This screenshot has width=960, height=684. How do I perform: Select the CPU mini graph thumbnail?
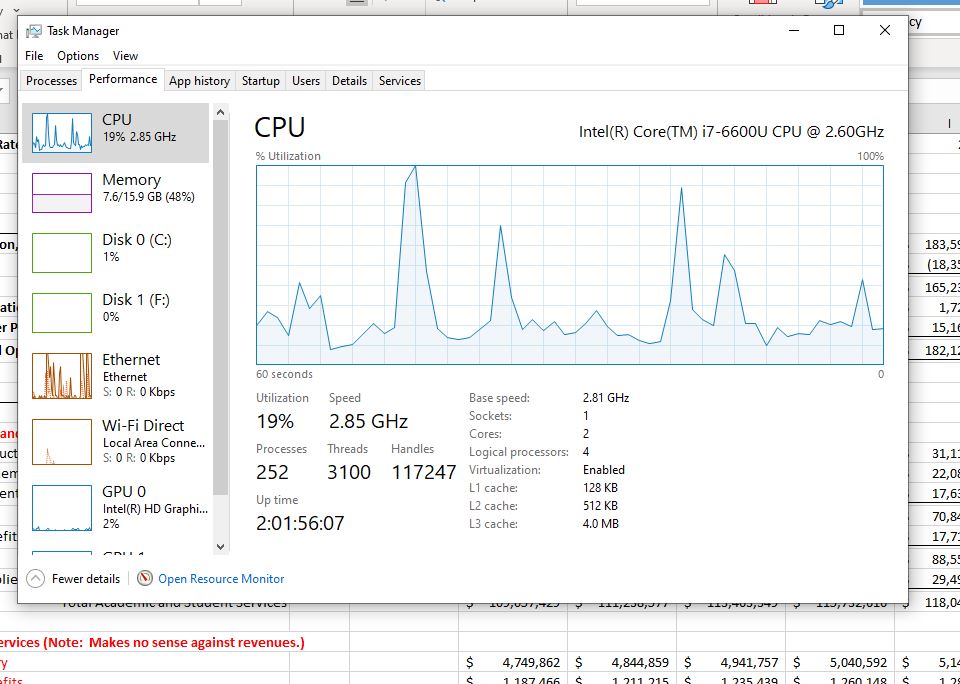pyautogui.click(x=62, y=133)
